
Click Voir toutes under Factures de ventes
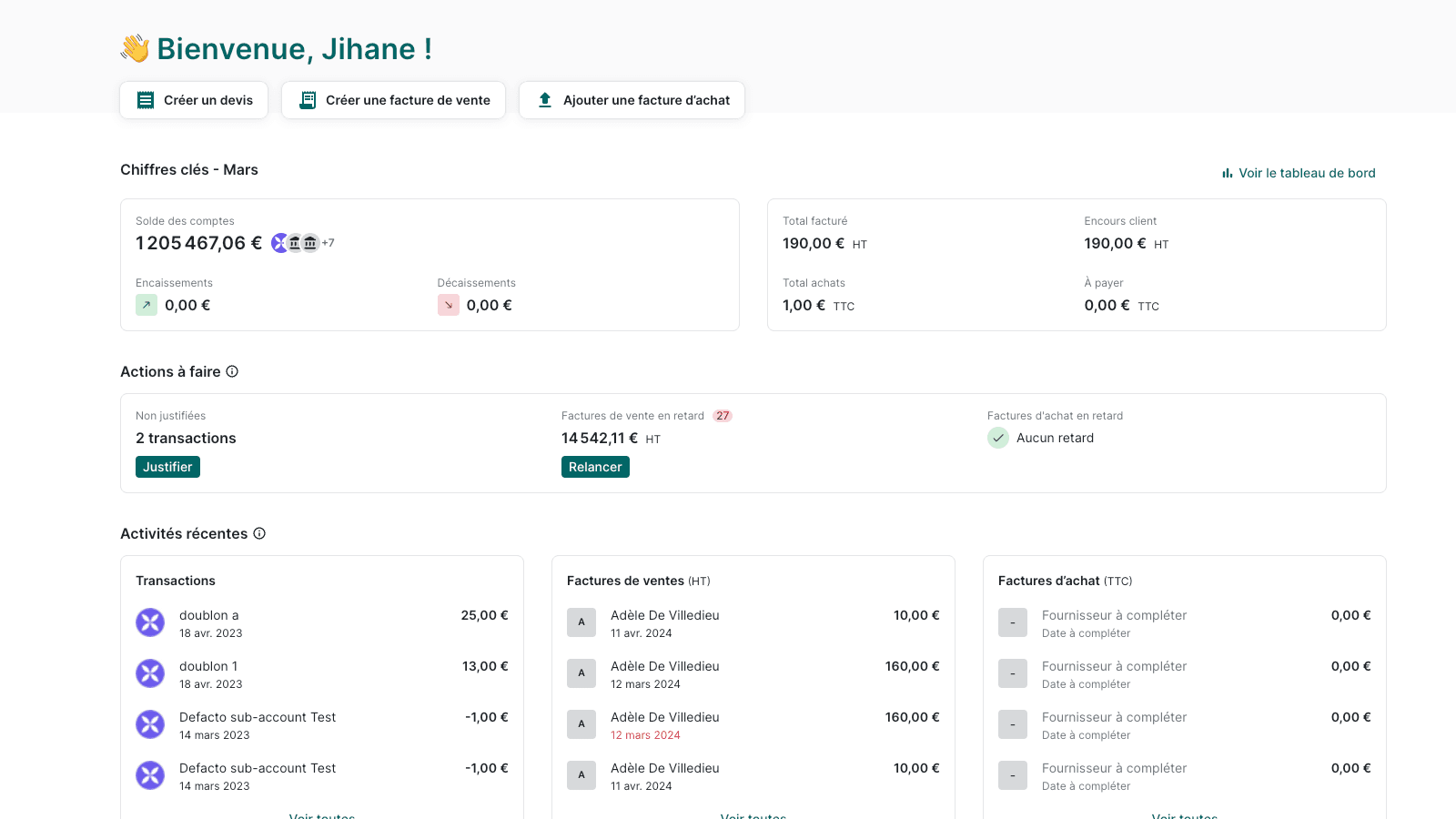click(753, 815)
